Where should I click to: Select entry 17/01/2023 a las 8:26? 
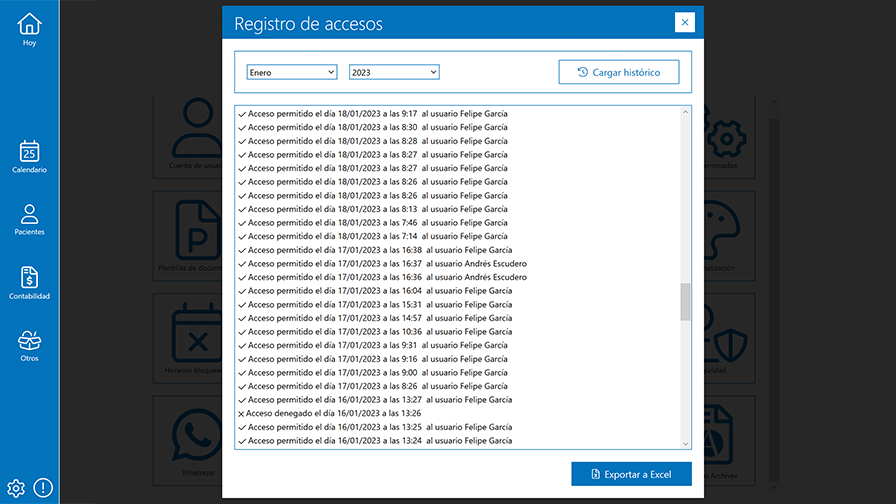coord(373,386)
